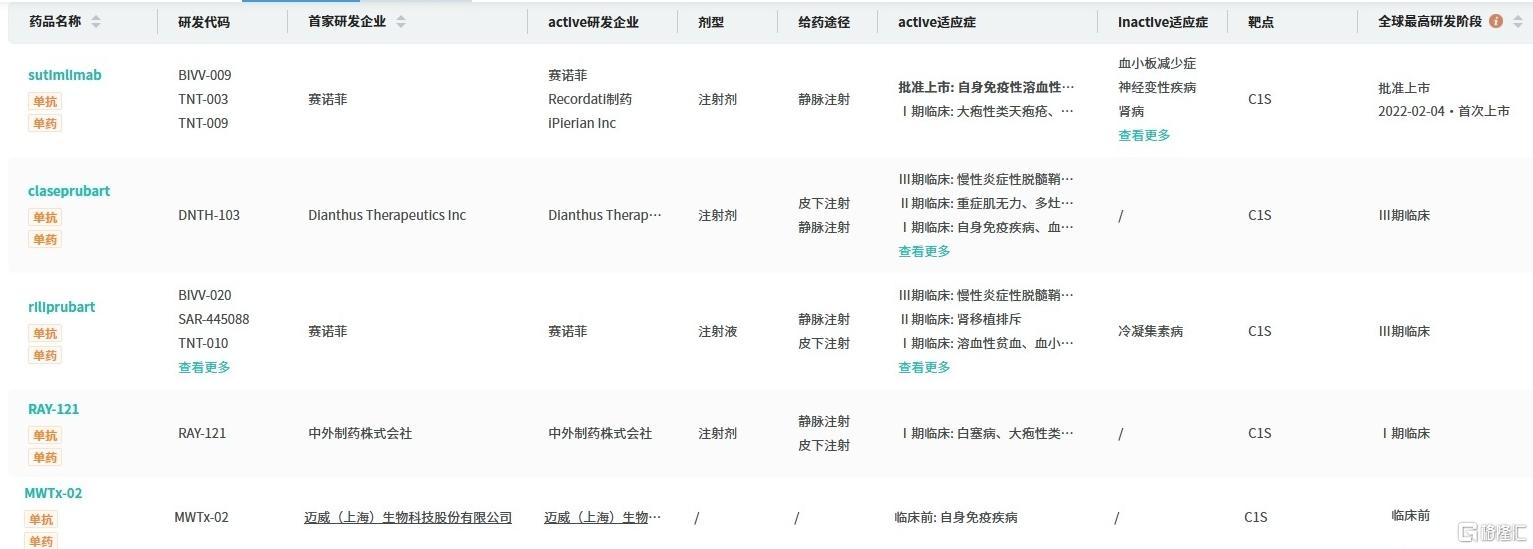Expand 查看更多 under claseprubart active适应症
This screenshot has width=1533, height=549.
point(924,251)
